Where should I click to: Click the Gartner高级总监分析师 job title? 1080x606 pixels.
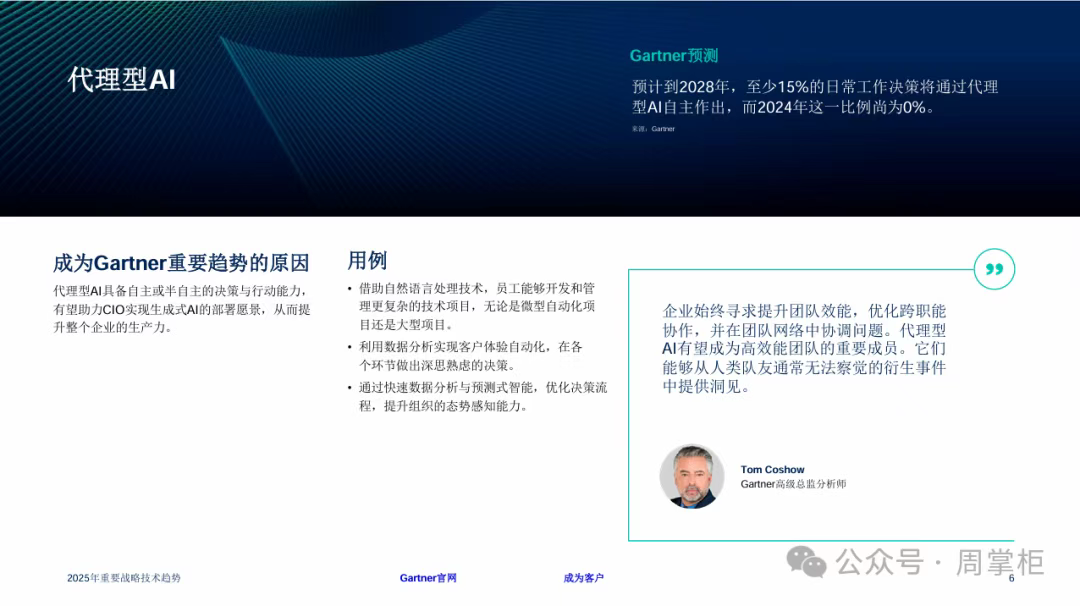point(793,484)
